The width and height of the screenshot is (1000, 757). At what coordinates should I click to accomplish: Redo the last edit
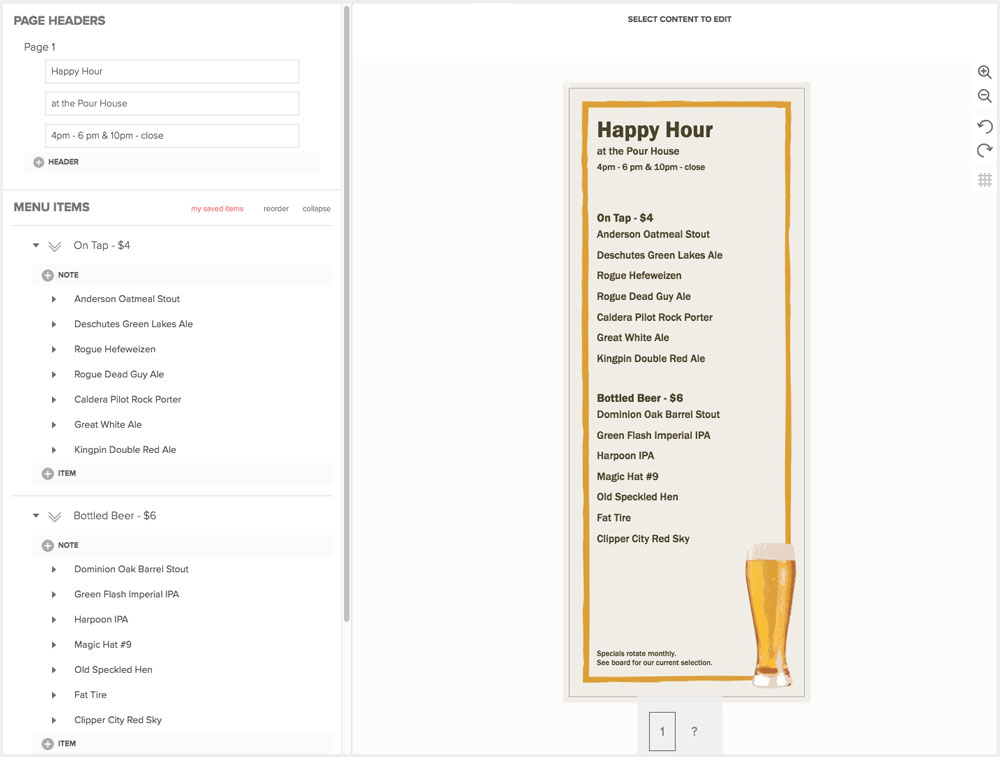(x=985, y=151)
